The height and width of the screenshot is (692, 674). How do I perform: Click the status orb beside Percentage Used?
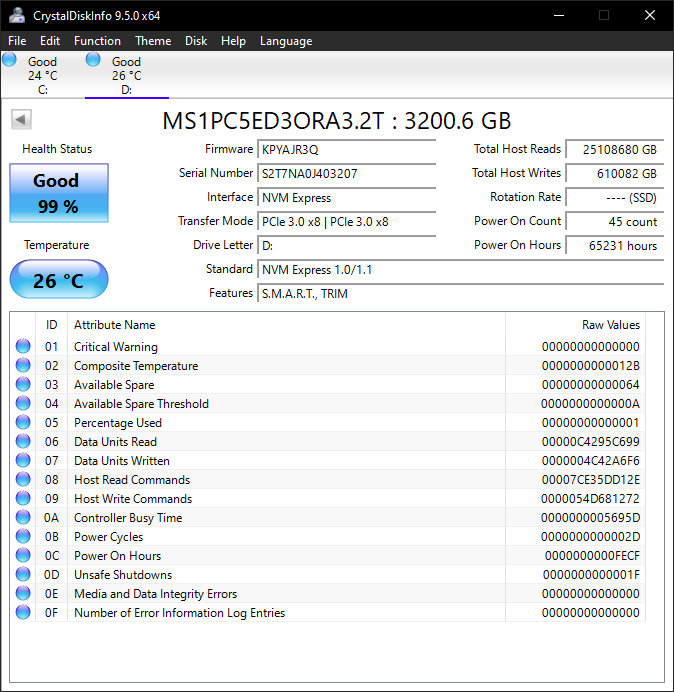point(23,423)
